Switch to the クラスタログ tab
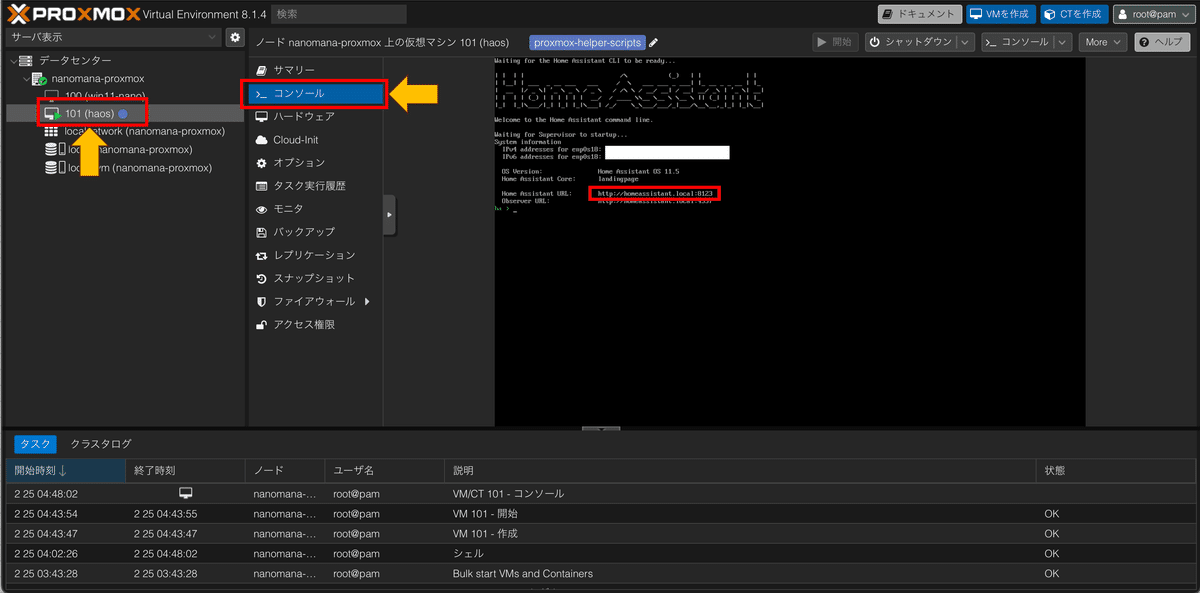The width and height of the screenshot is (1200, 593). pyautogui.click(x=101, y=444)
